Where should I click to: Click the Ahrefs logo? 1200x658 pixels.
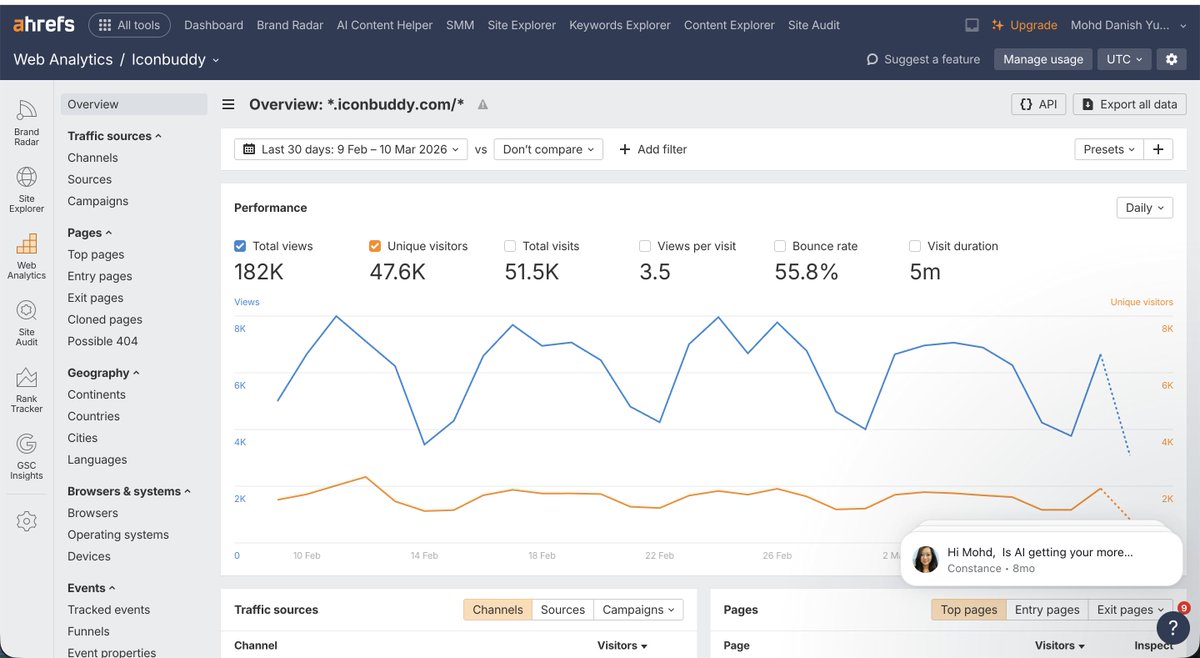44,25
